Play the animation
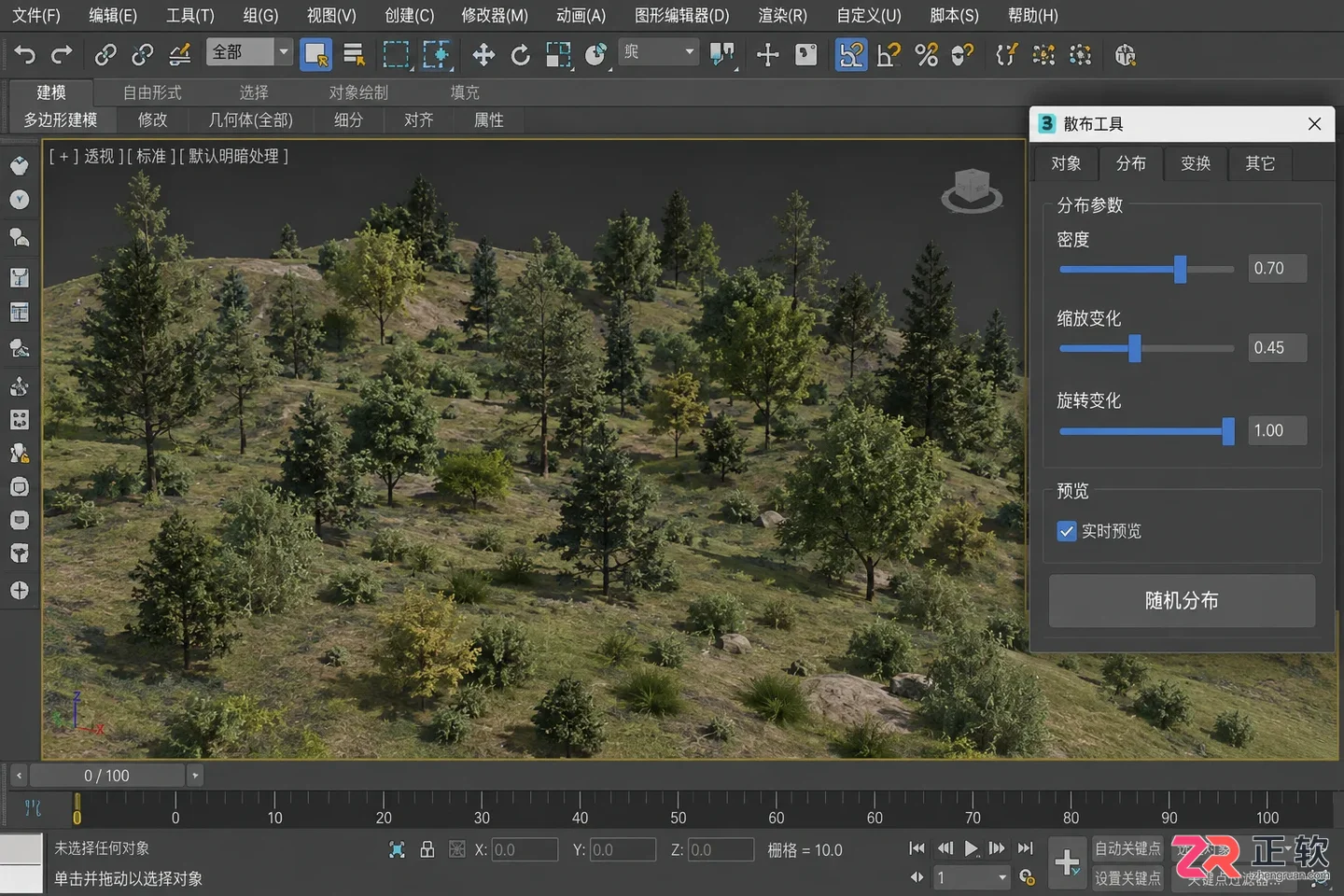This screenshot has width=1344, height=896. click(971, 848)
